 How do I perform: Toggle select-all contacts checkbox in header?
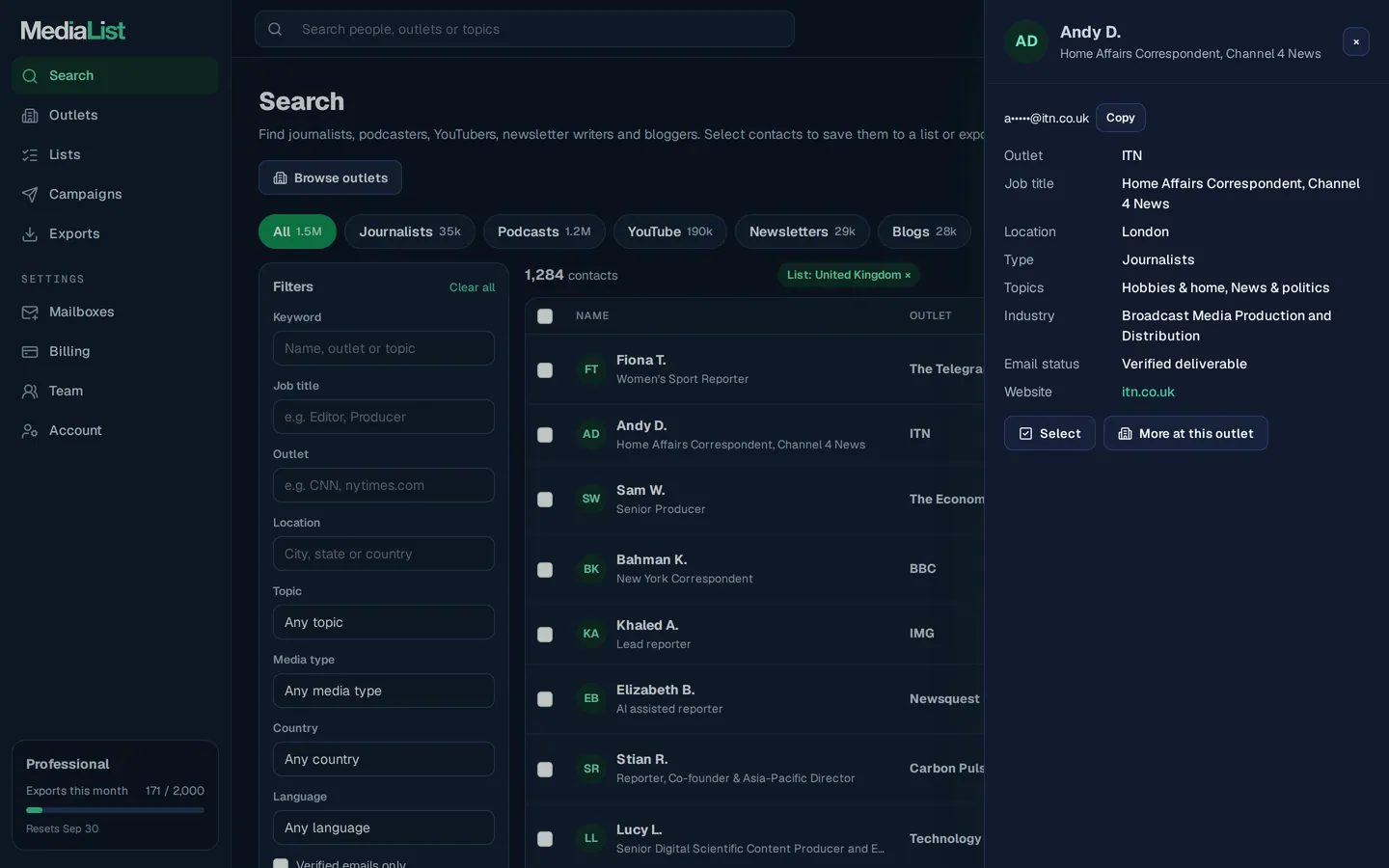coord(545,316)
